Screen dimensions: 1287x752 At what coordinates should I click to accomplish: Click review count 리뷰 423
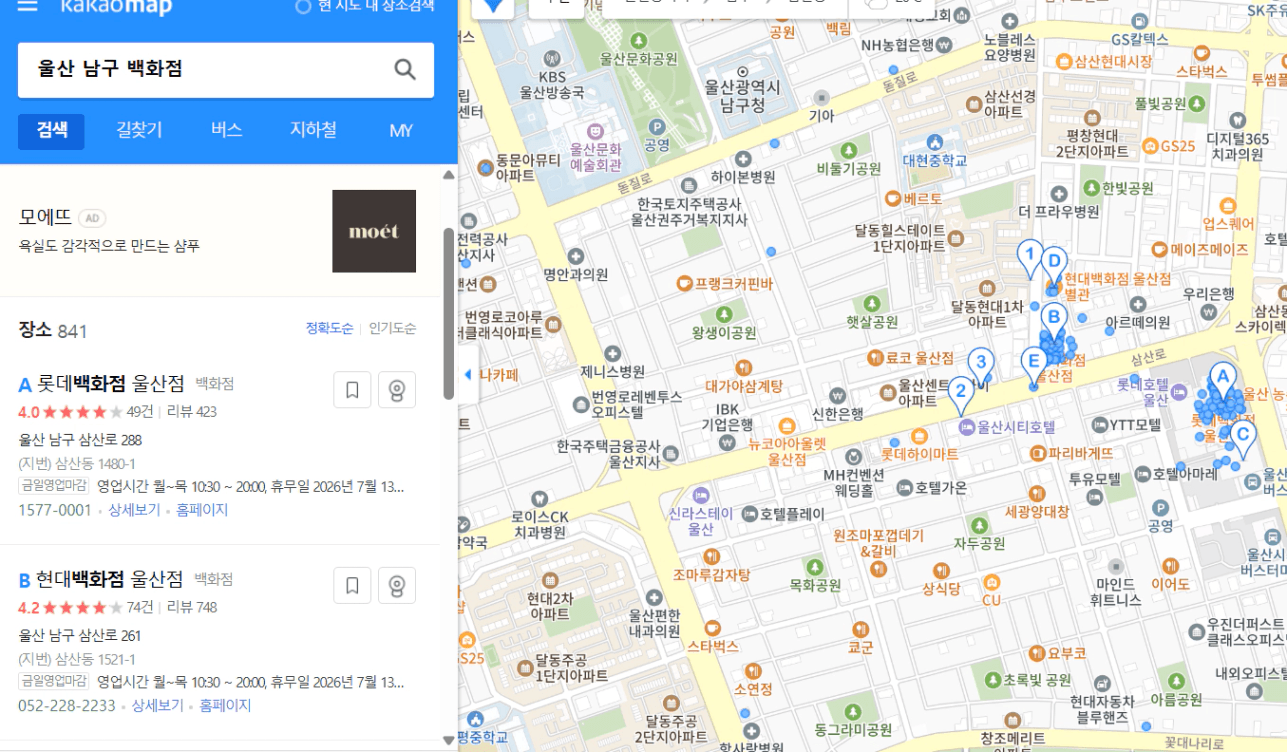point(192,412)
